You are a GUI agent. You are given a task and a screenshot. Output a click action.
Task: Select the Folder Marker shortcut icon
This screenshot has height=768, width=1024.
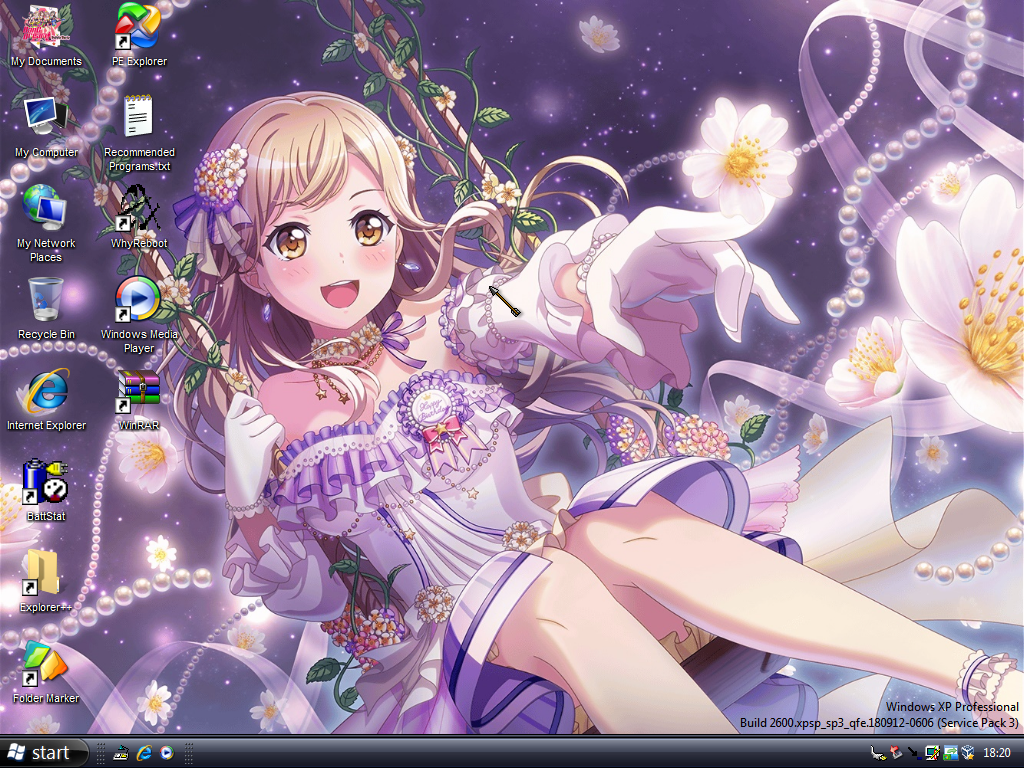coord(46,673)
